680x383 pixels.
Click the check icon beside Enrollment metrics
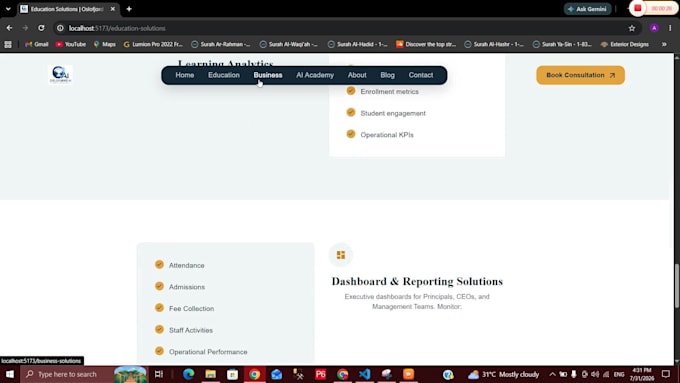[x=351, y=91]
